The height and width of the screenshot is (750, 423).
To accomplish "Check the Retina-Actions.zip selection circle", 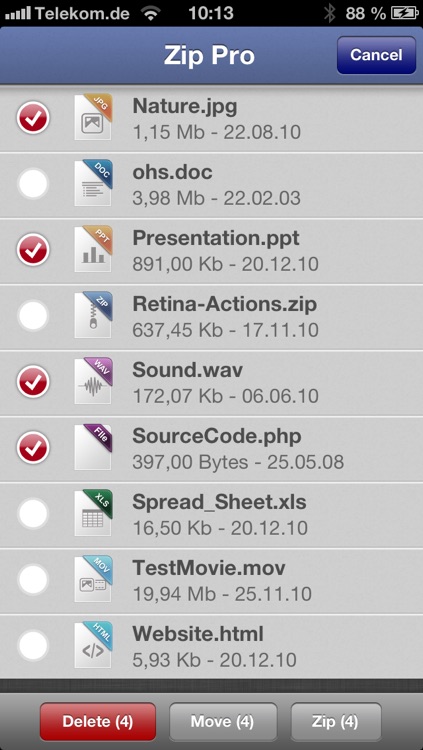I will coord(33,315).
